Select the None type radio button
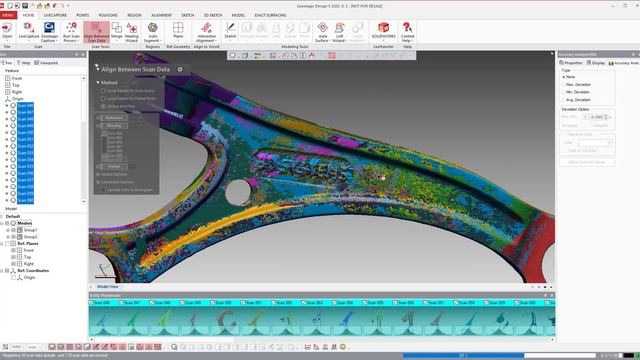The height and width of the screenshot is (360, 640). [564, 77]
